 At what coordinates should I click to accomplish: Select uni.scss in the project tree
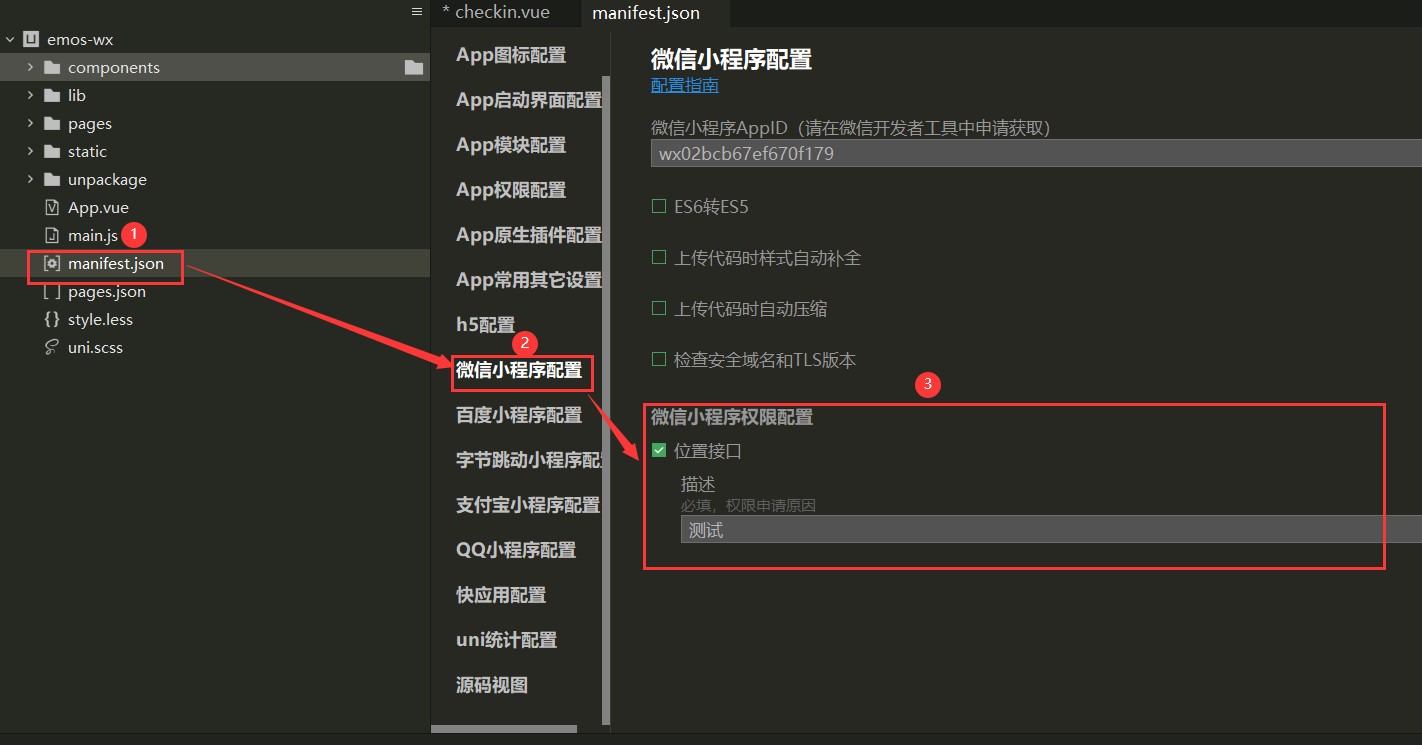coord(95,348)
